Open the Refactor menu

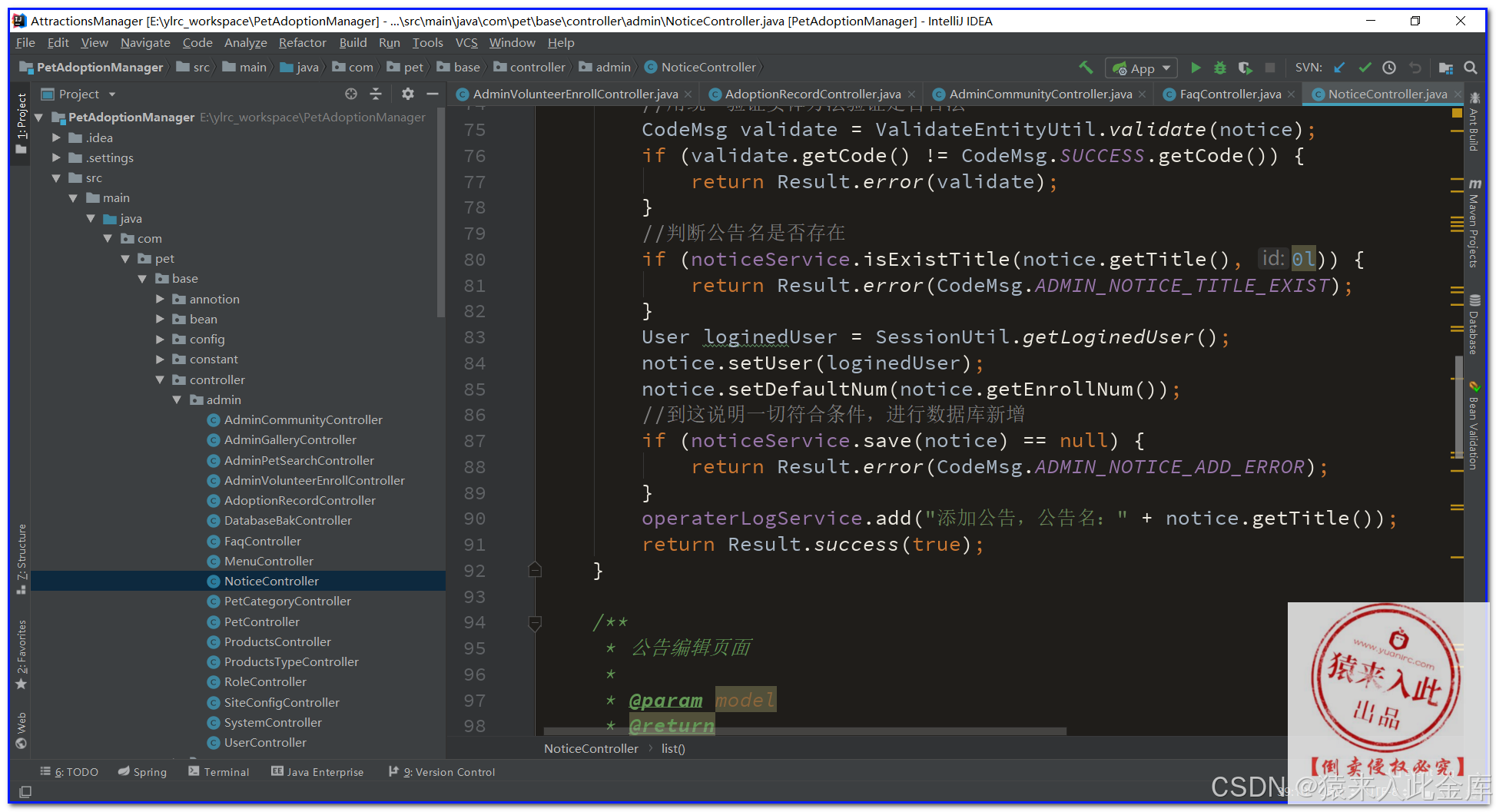tap(302, 43)
